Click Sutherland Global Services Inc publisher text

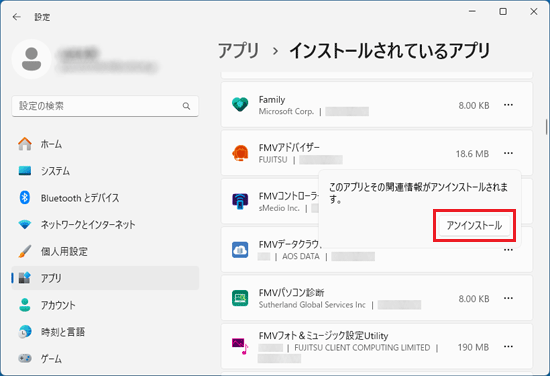pos(312,305)
